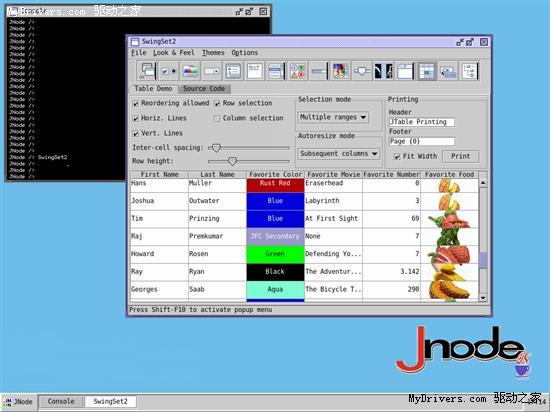Toggle Fit Width printing checkbox
The width and height of the screenshot is (550, 412).
pos(397,157)
